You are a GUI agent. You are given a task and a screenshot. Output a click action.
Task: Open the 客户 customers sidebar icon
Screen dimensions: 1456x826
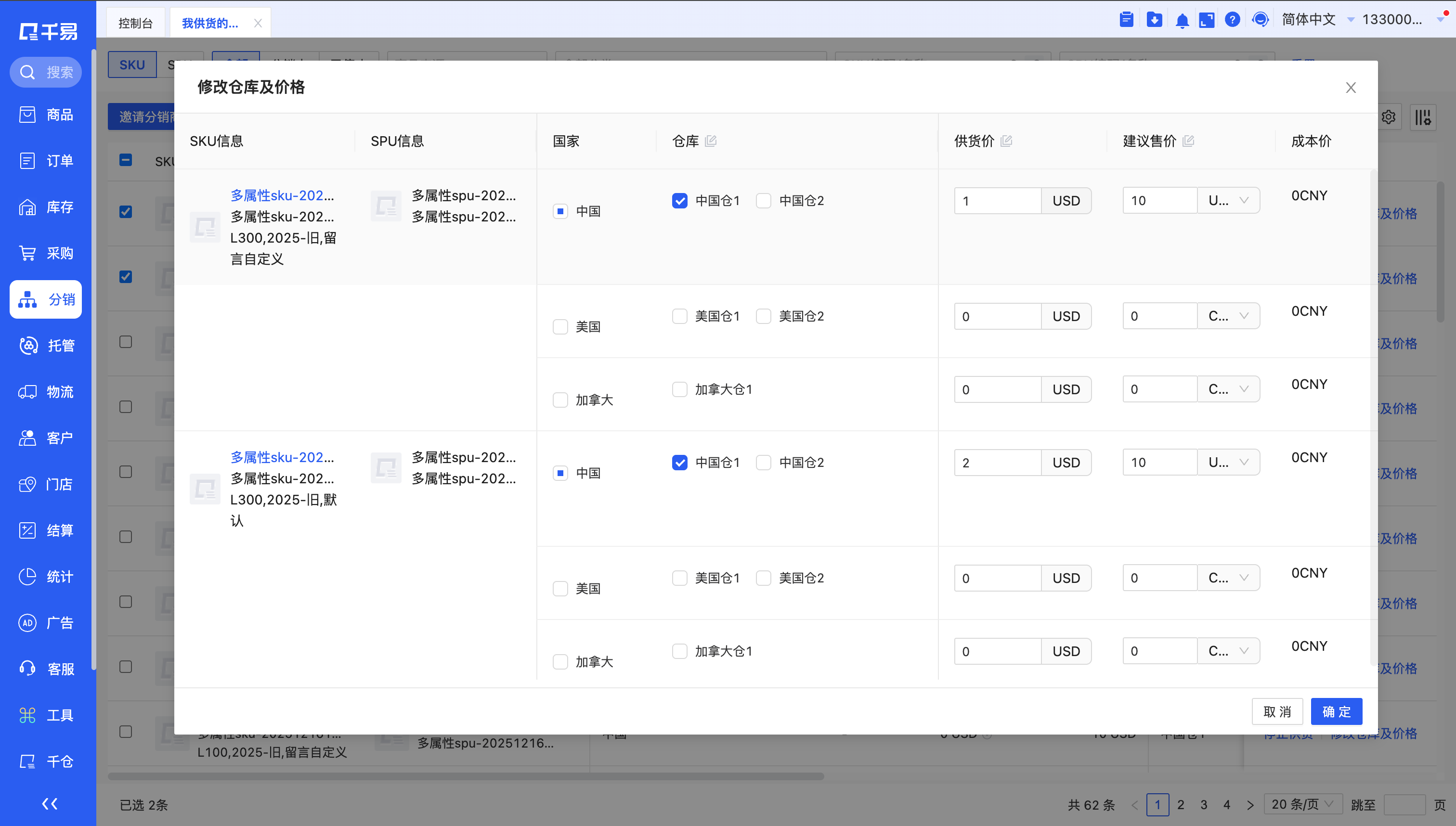pos(27,438)
